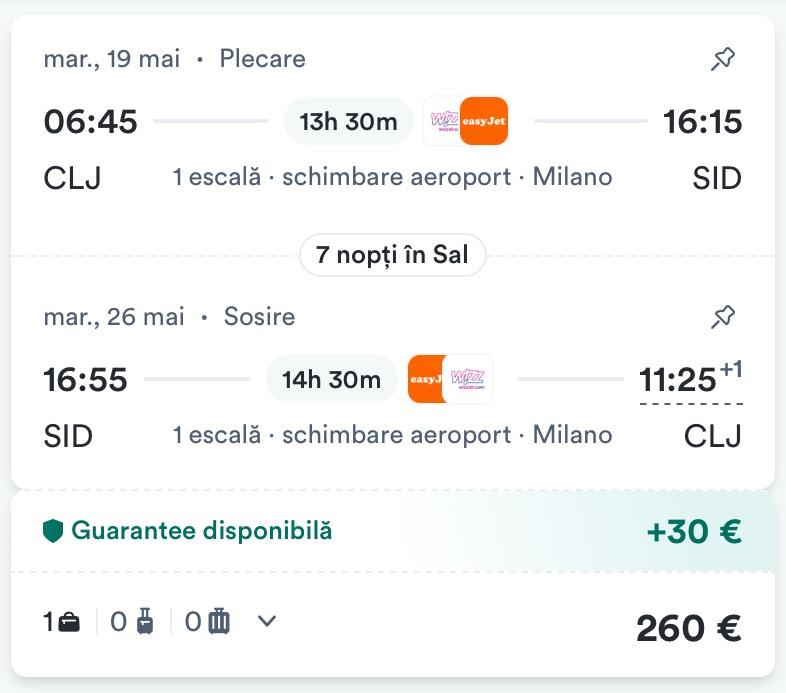Image resolution: width=786 pixels, height=693 pixels.
Task: Expand the baggage details chevron
Action: 266,621
